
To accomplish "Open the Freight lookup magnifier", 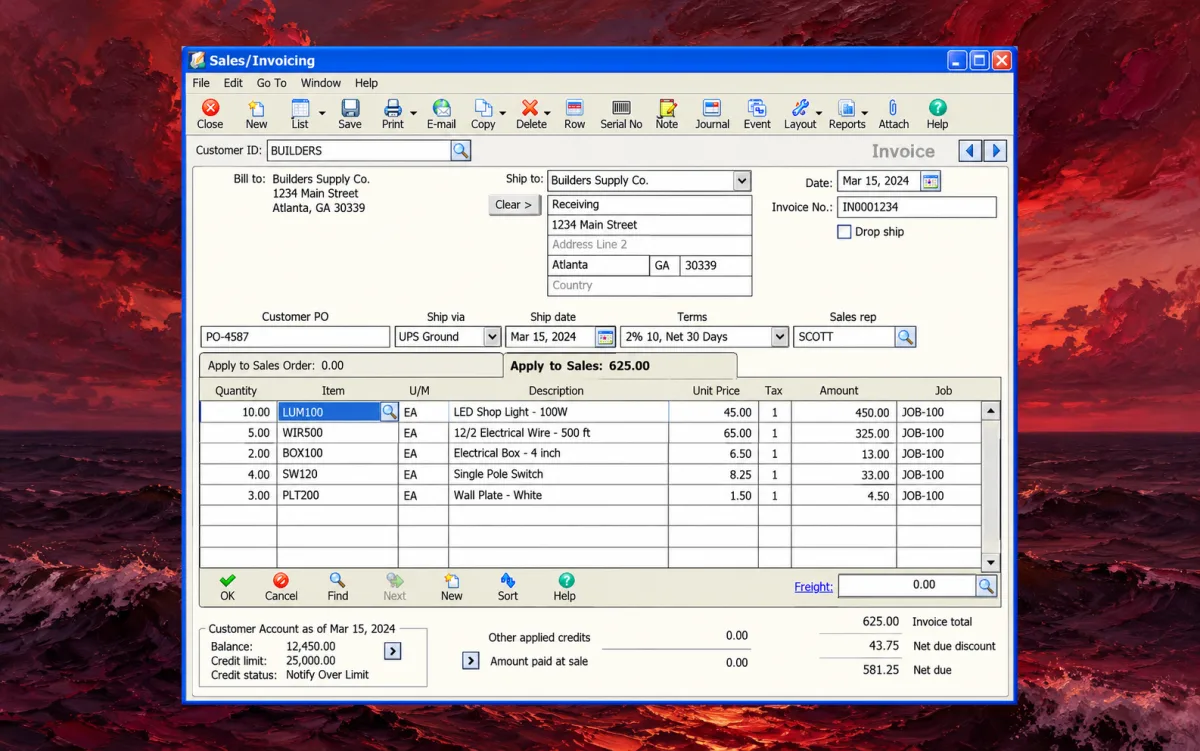I will tap(986, 586).
